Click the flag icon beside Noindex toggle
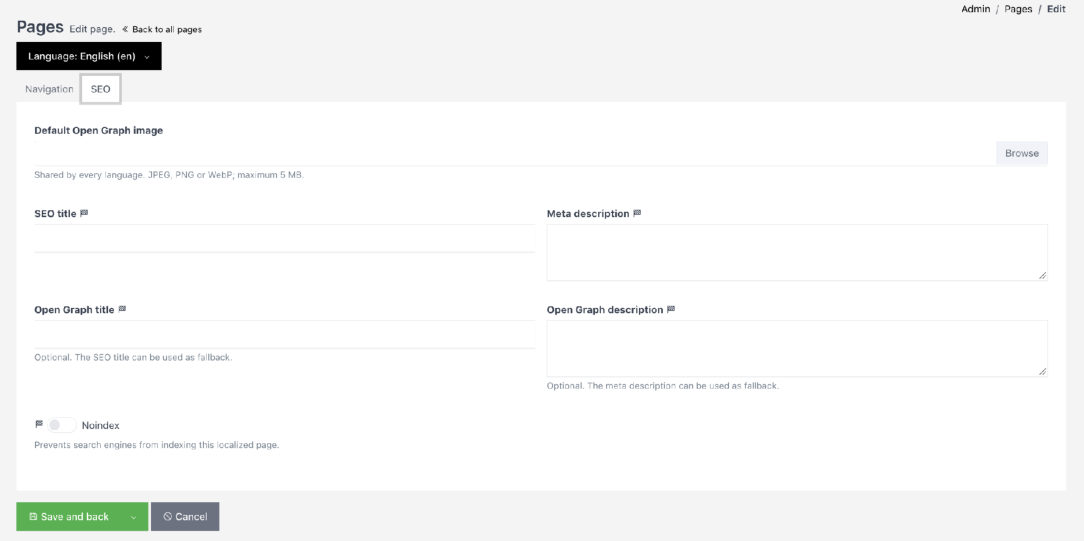This screenshot has height=541, width=1084. [x=39, y=424]
